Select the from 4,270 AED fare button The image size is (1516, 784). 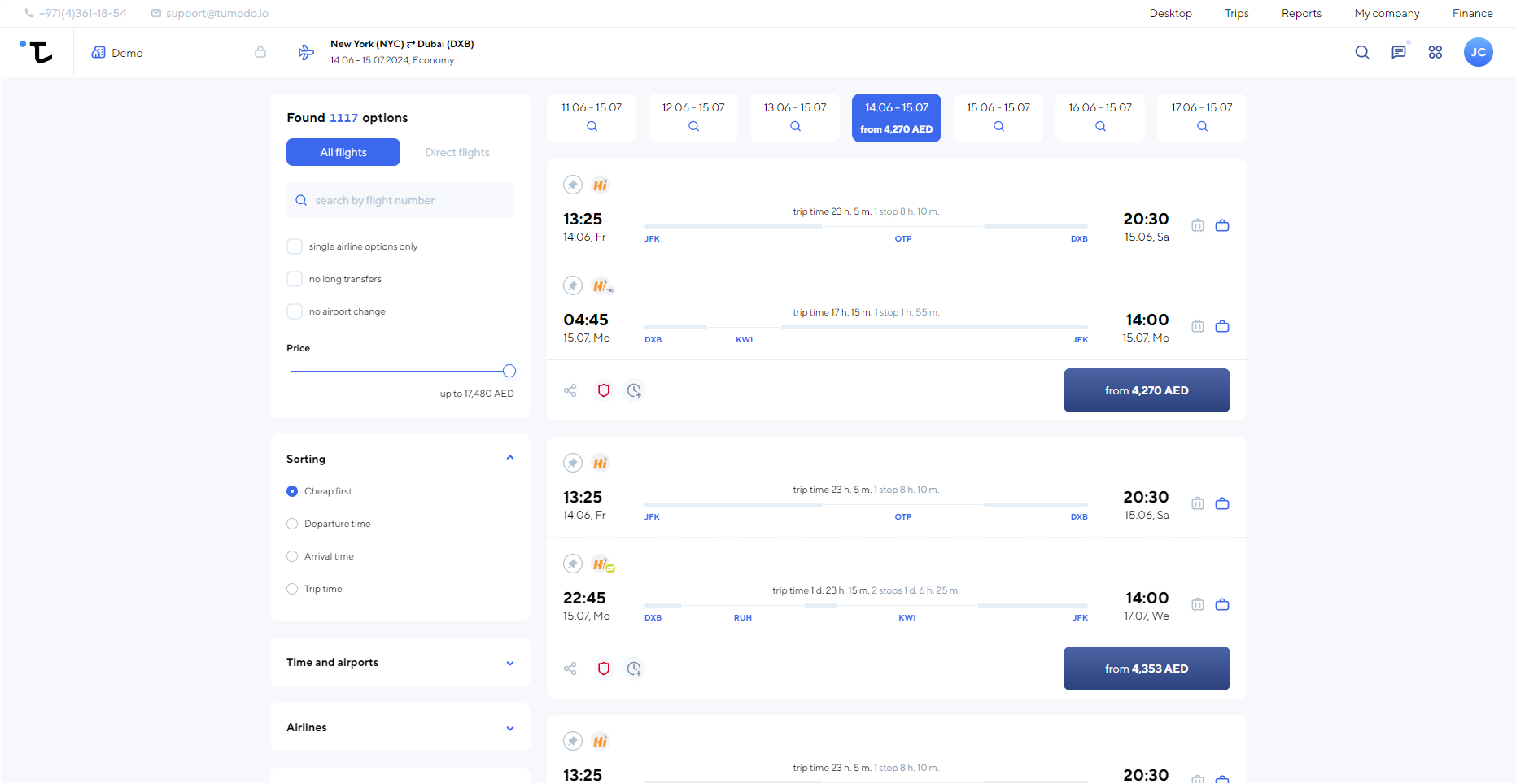[x=1147, y=390]
